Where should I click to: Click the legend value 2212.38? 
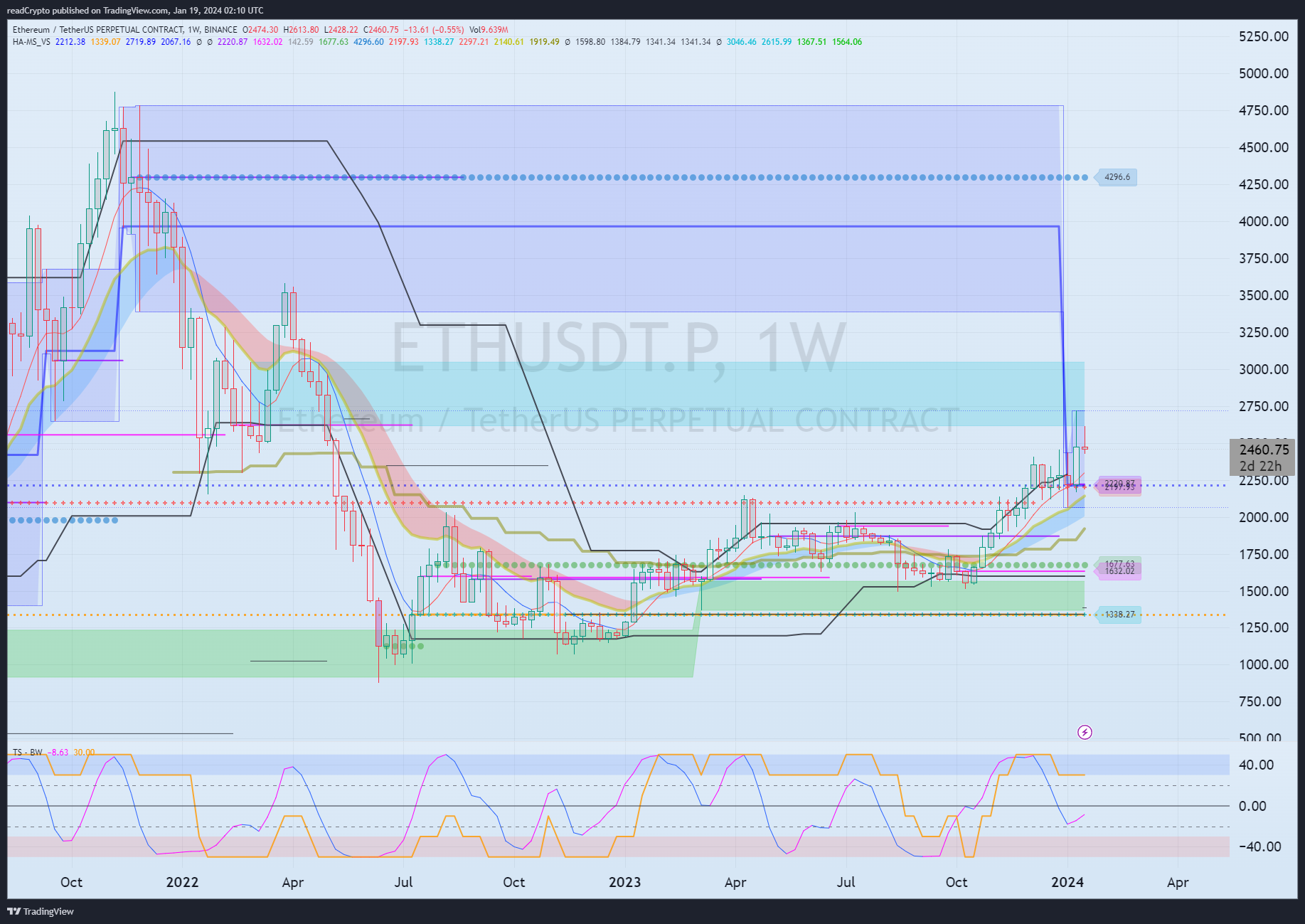click(x=70, y=42)
